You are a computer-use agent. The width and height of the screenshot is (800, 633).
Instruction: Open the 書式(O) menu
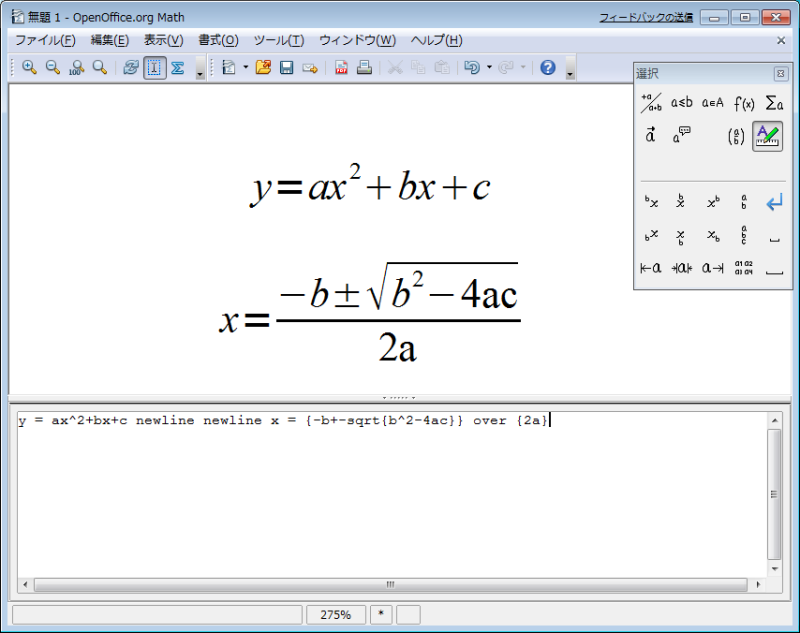(218, 40)
